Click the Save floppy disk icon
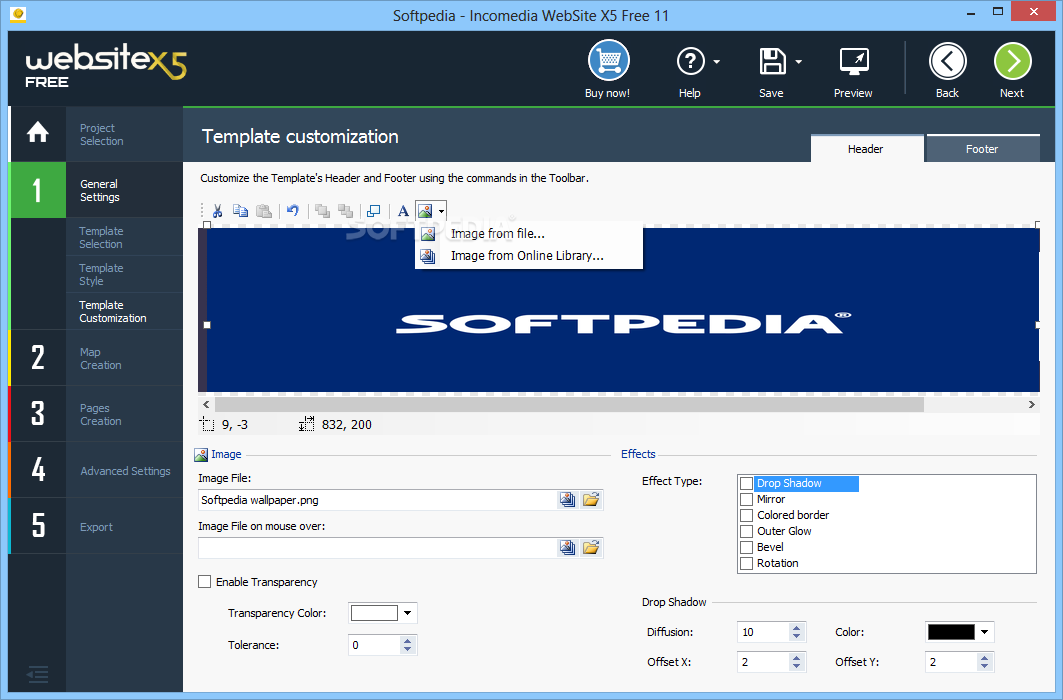1063x700 pixels. pyautogui.click(x=772, y=62)
